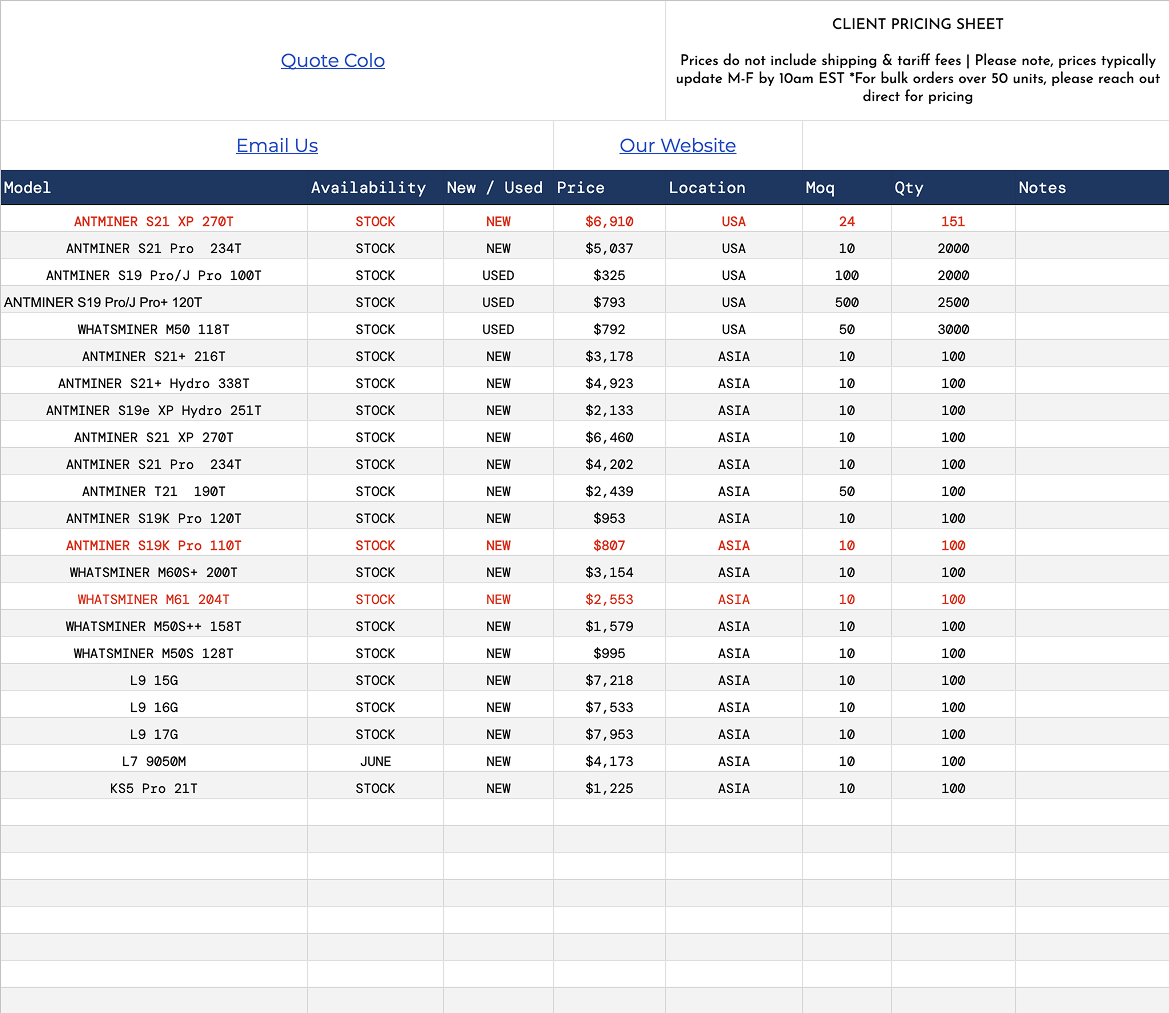Click the ANTMINER S21+ Hydro 338T cell
Image resolution: width=1169 pixels, height=1013 pixels.
coord(154,384)
